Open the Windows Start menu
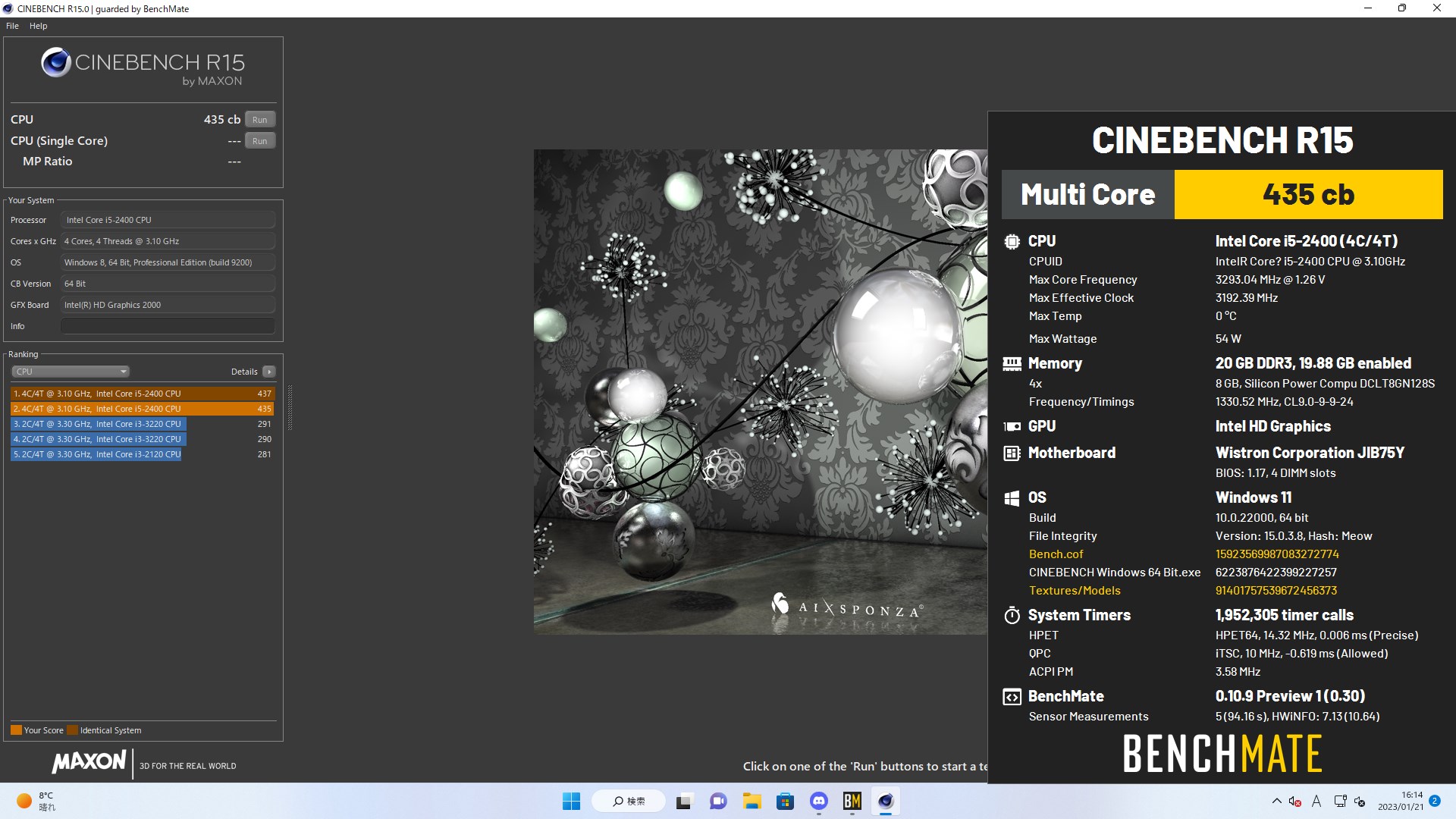 coord(571,801)
